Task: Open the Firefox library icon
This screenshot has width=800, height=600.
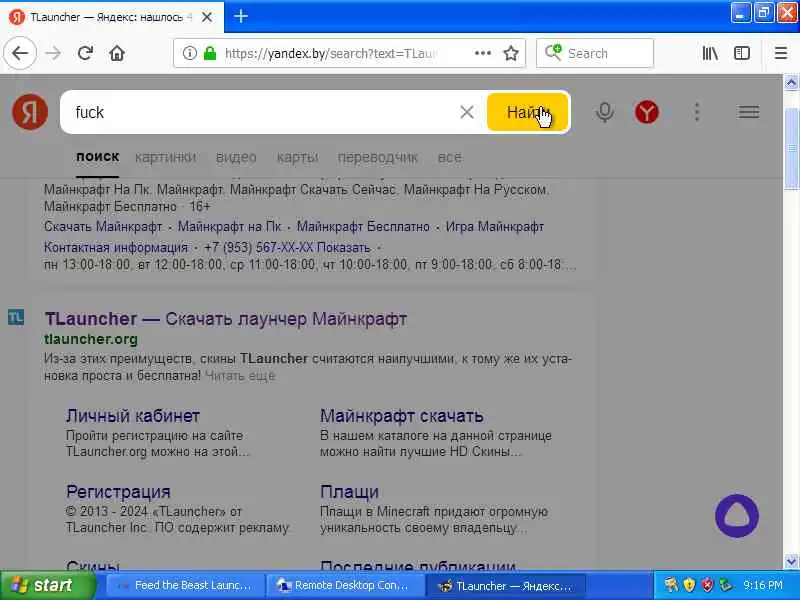Action: pos(710,53)
